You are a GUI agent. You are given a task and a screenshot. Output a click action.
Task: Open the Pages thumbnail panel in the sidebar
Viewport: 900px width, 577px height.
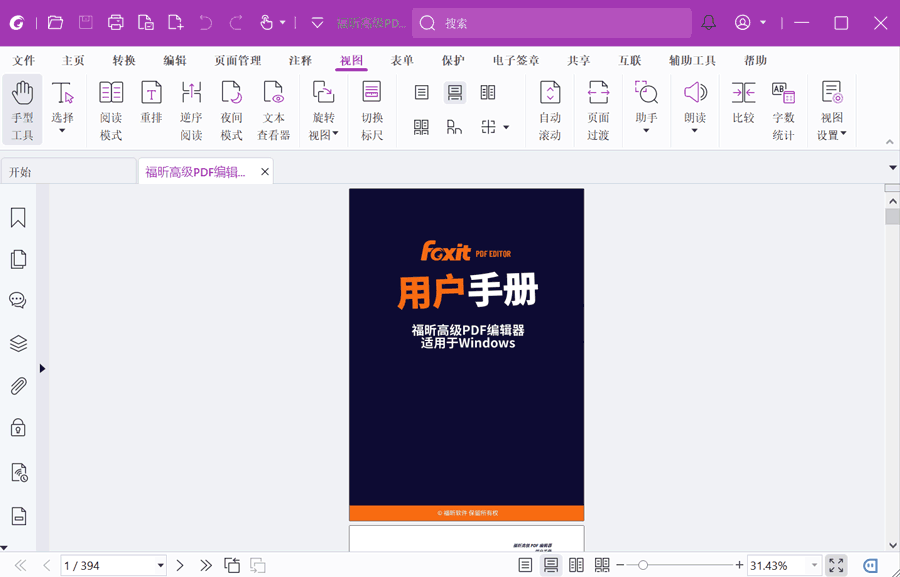[18, 259]
